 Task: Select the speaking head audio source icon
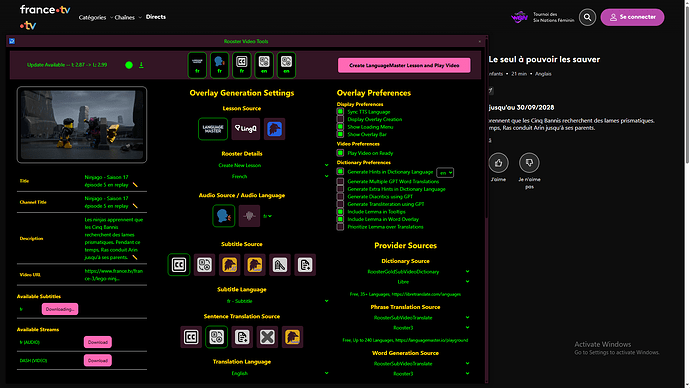pyautogui.click(x=224, y=216)
